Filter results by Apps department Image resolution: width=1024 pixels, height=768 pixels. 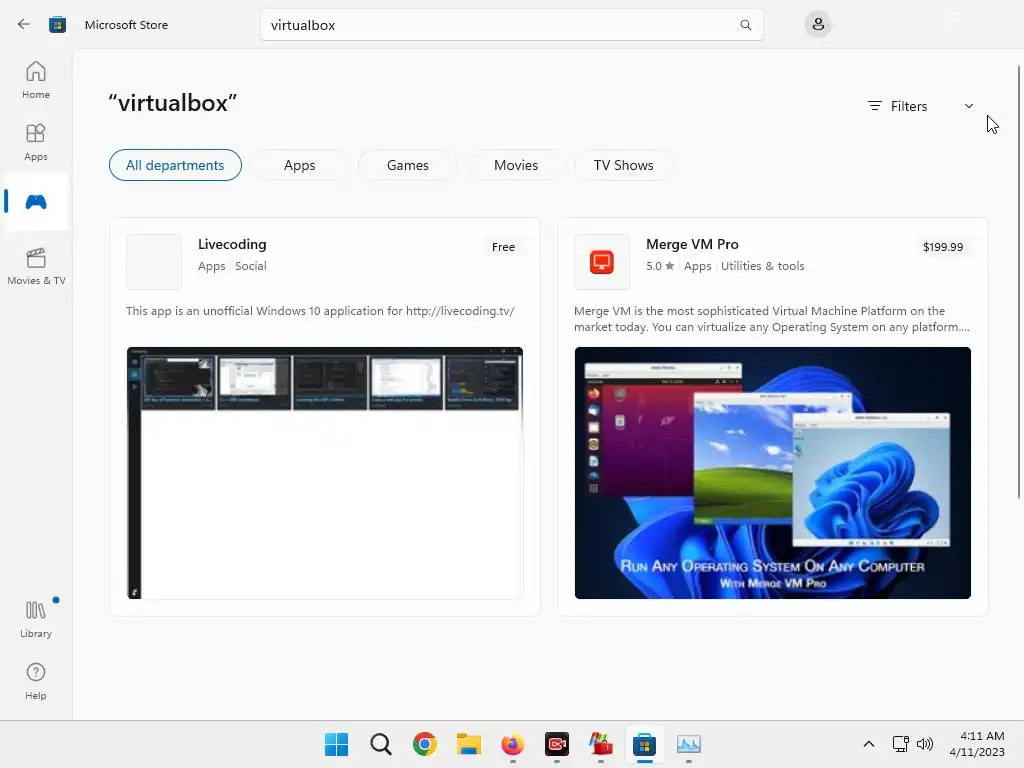(x=299, y=165)
